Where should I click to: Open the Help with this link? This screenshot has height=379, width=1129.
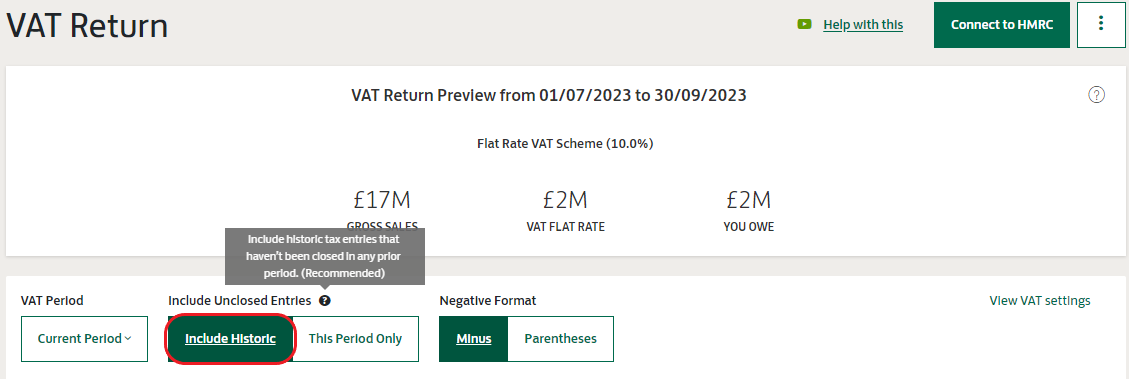(x=863, y=24)
